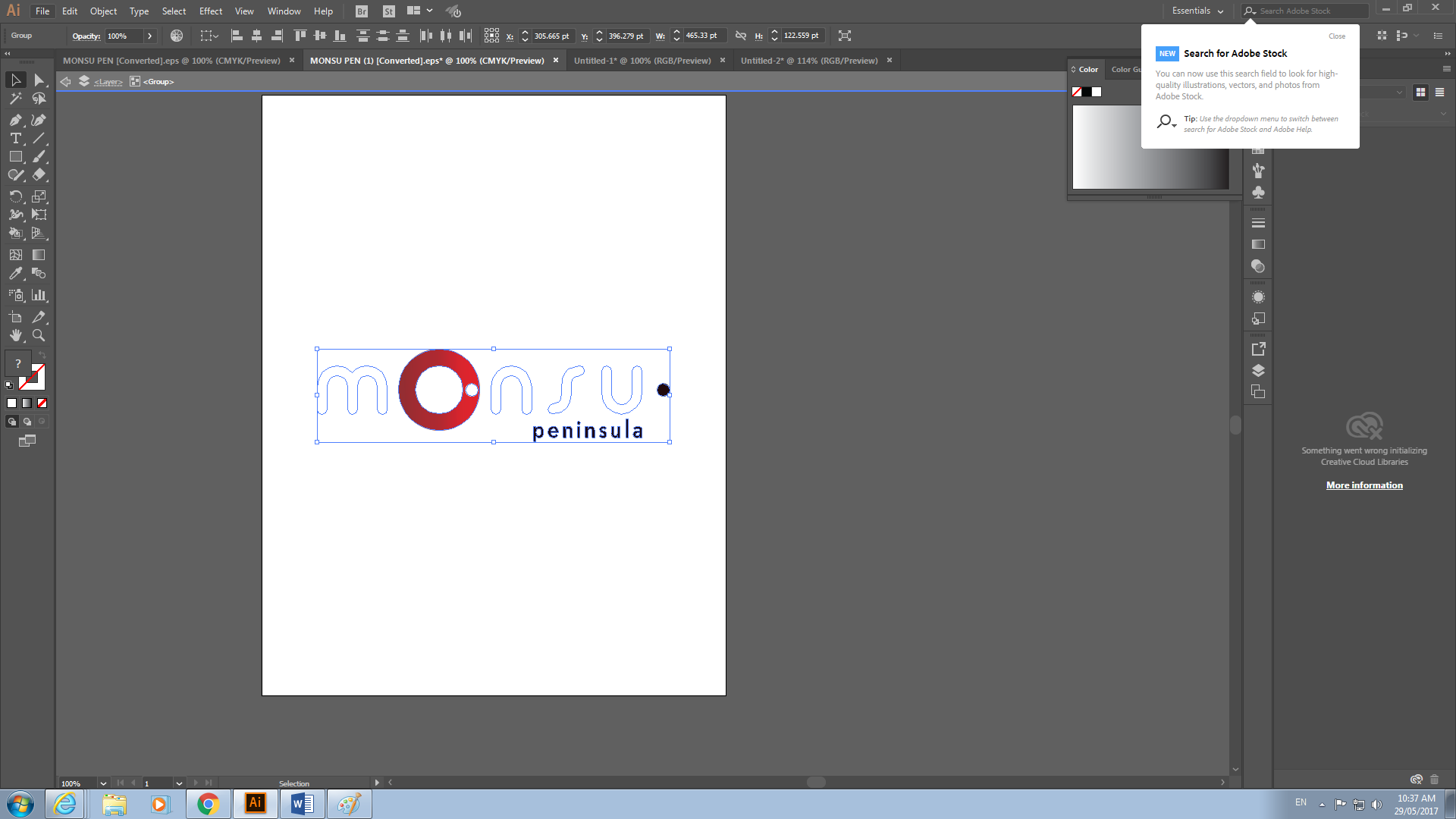
Task: Click the Layer breadcrumb in isolation bar
Action: click(108, 82)
